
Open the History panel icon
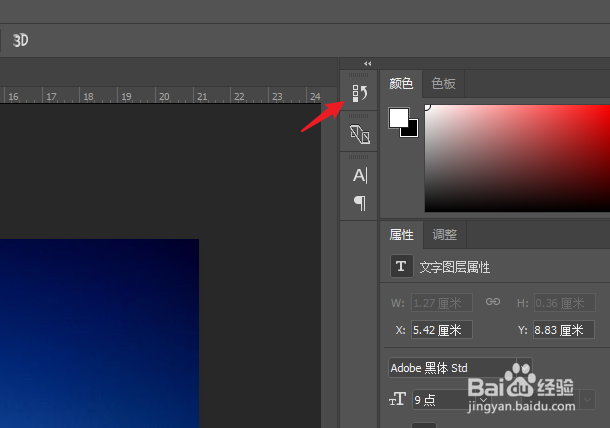coord(359,93)
